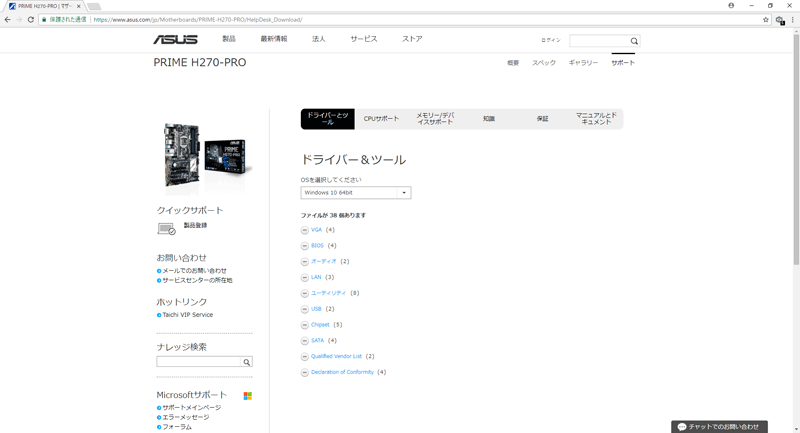This screenshot has width=800, height=433.
Task: Click the Chrome profile user icon
Action: coord(731,6)
